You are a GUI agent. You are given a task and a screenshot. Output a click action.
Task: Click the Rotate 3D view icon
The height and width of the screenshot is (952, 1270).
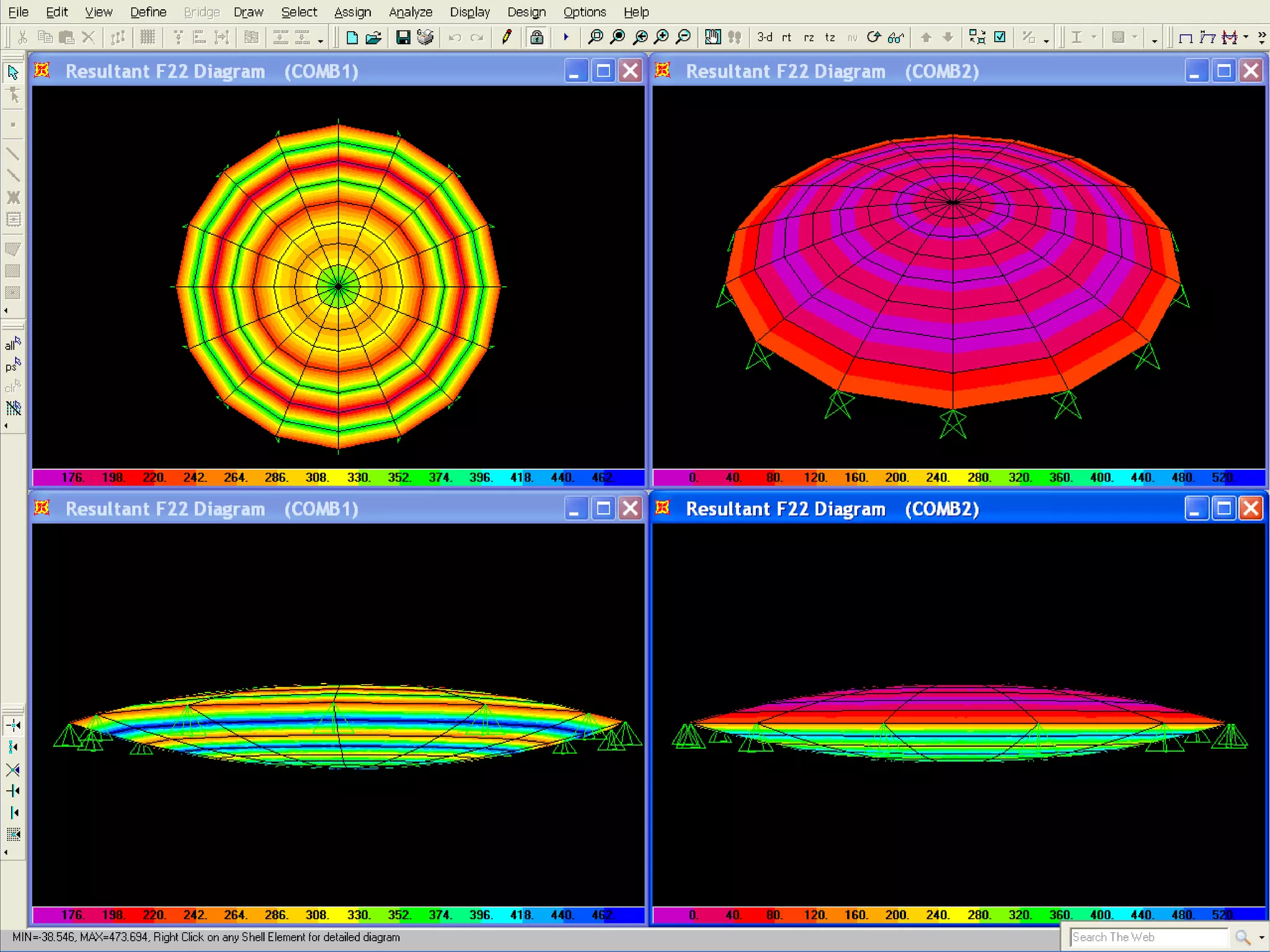pos(874,37)
